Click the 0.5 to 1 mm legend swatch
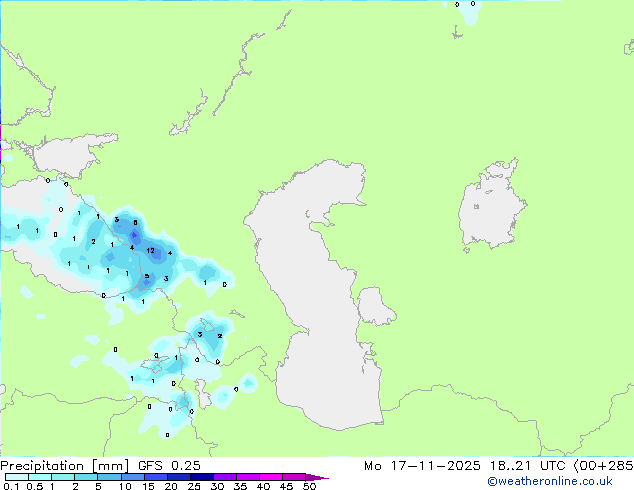 tap(40, 477)
